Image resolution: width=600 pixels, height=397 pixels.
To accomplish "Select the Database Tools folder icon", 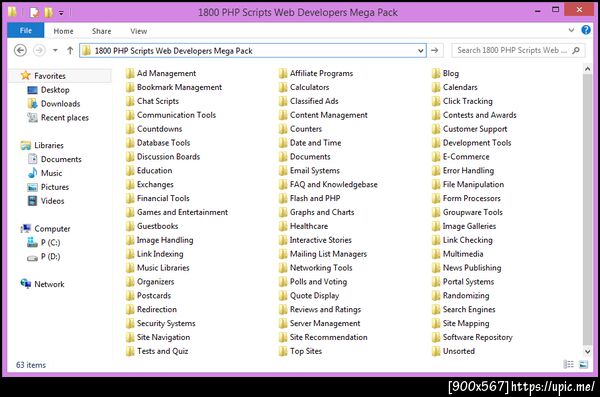I will (130, 143).
